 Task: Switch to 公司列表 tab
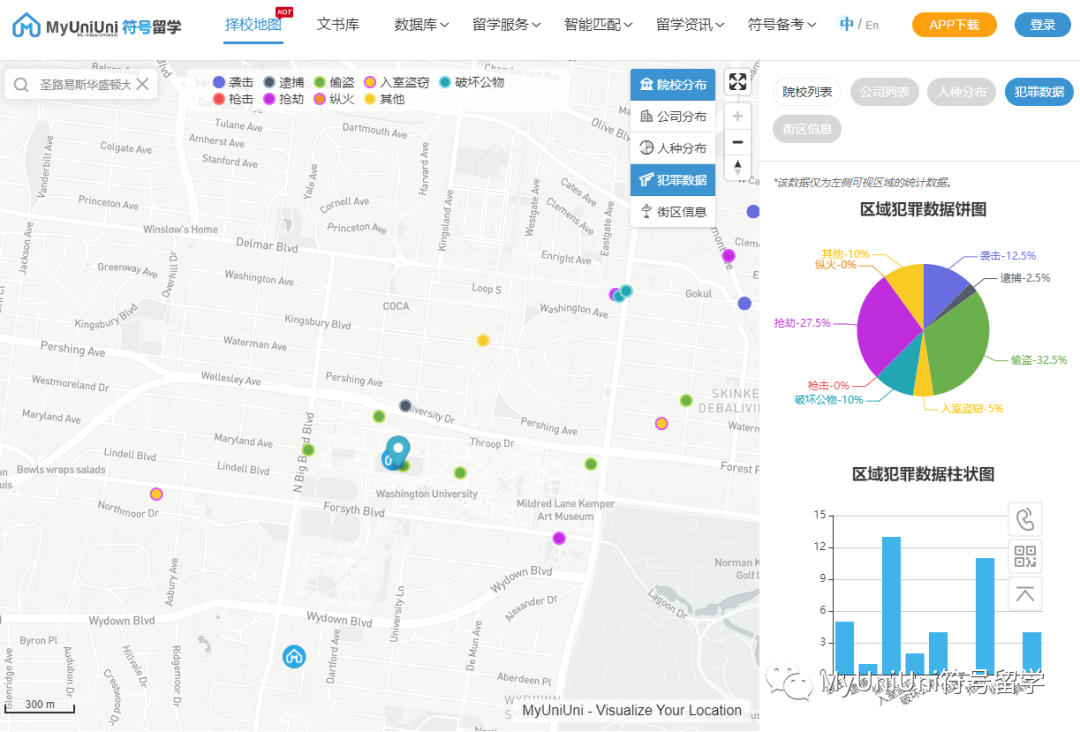(884, 92)
